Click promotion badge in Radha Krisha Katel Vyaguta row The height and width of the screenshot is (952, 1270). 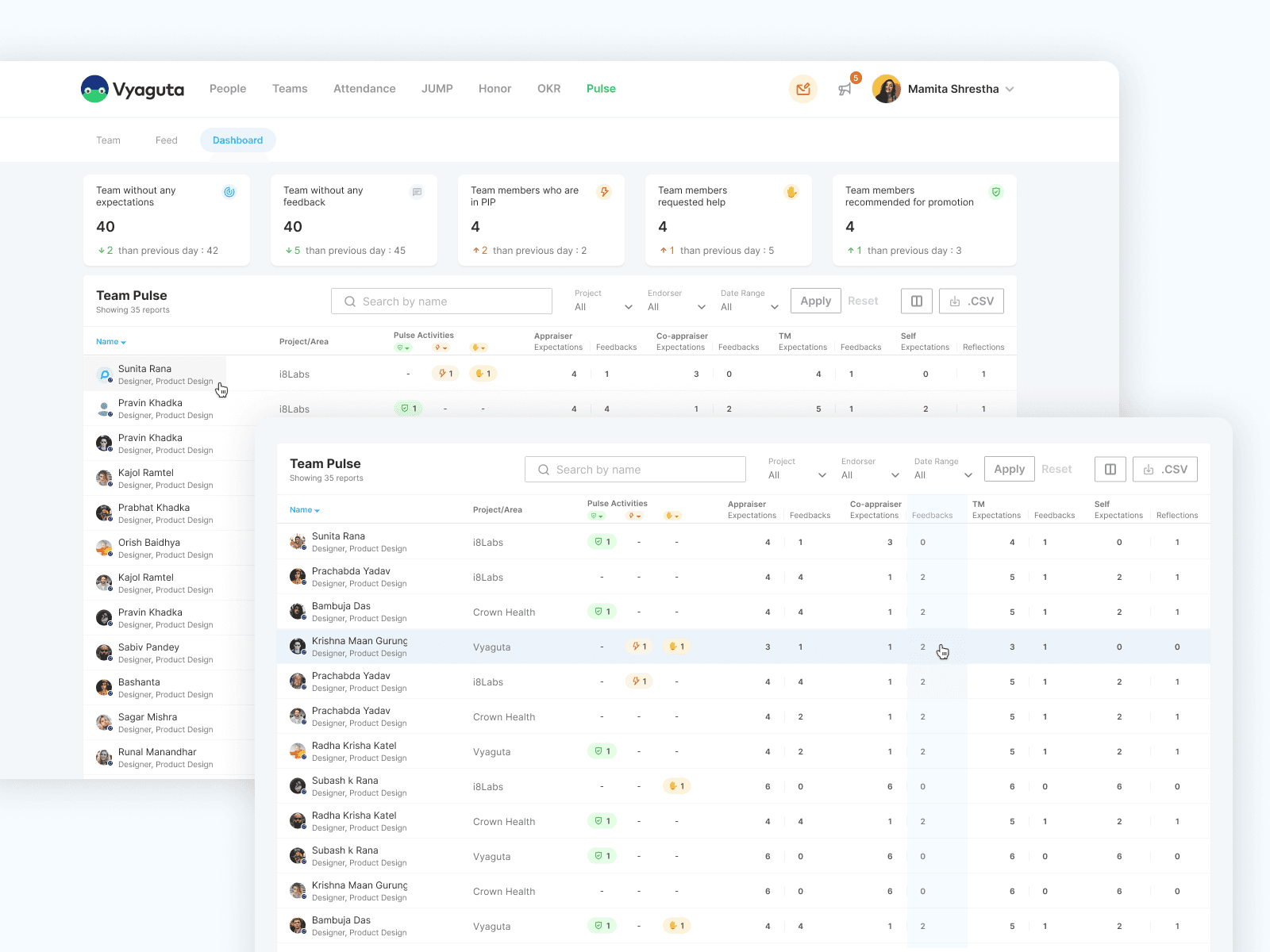coord(602,751)
